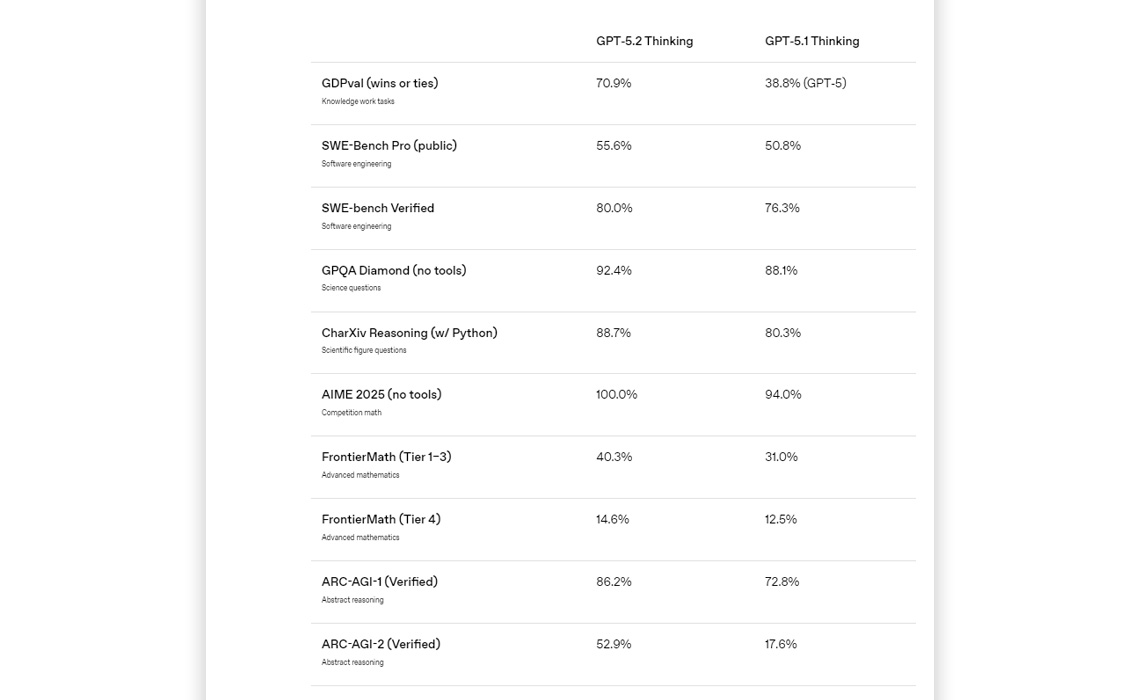Click the GPT-5.1 Thinking column header
The width and height of the screenshot is (1140, 700).
811,41
